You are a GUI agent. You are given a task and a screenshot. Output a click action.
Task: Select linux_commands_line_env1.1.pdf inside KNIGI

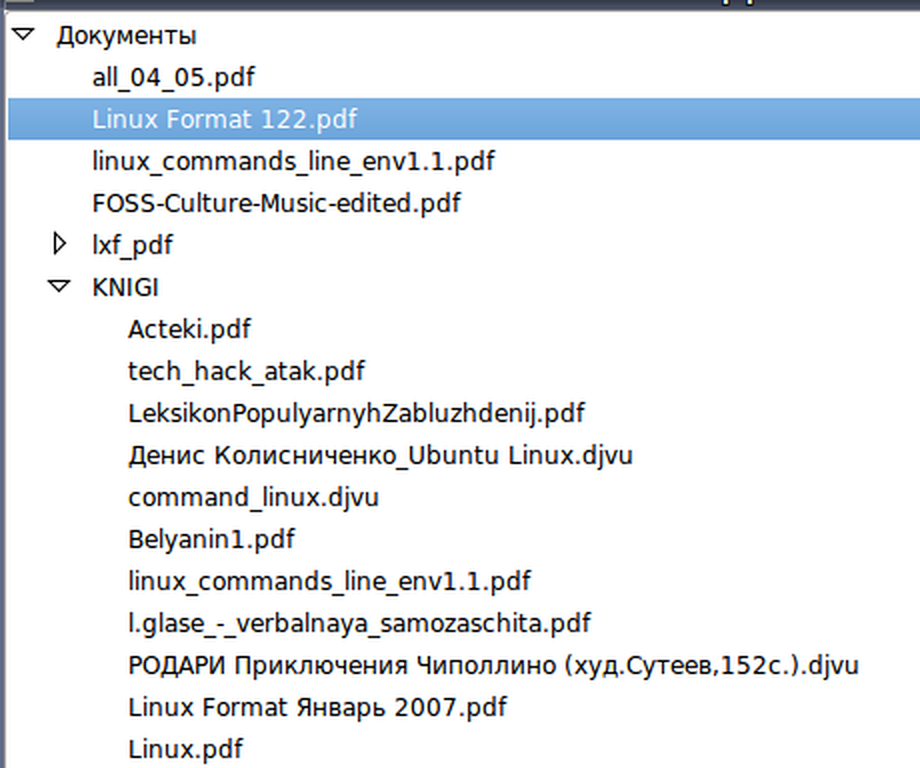pyautogui.click(x=329, y=581)
